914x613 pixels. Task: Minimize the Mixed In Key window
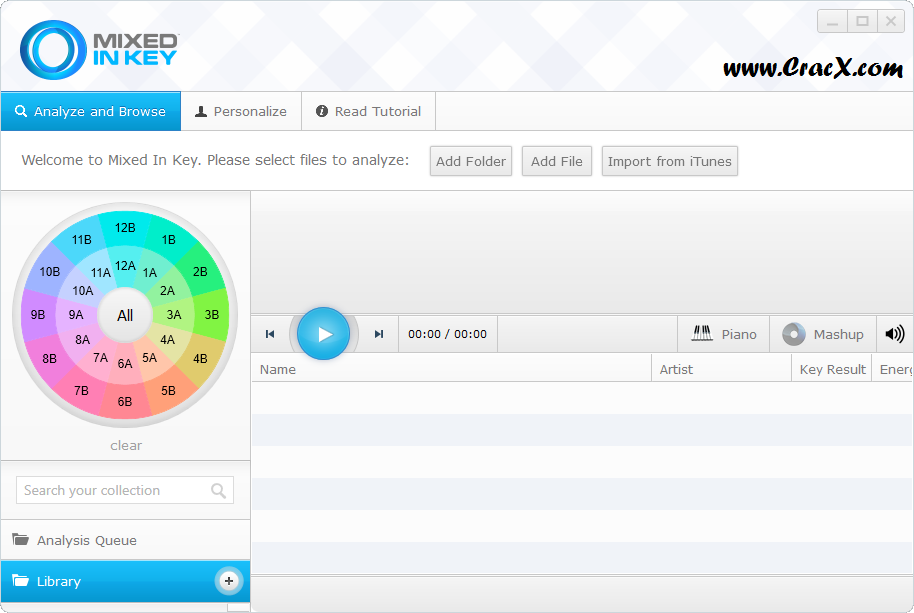tap(832, 22)
